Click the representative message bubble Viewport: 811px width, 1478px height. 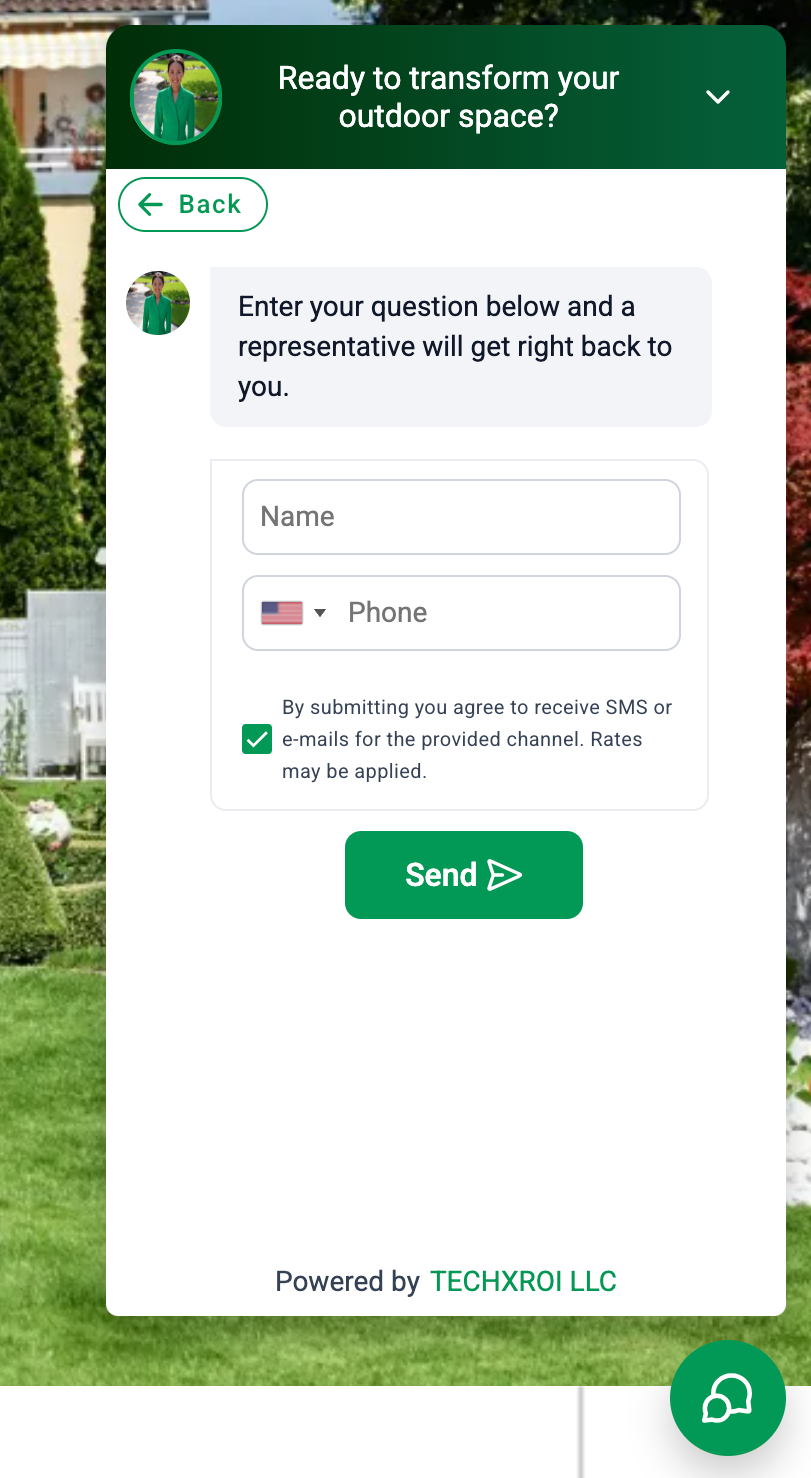click(x=461, y=347)
